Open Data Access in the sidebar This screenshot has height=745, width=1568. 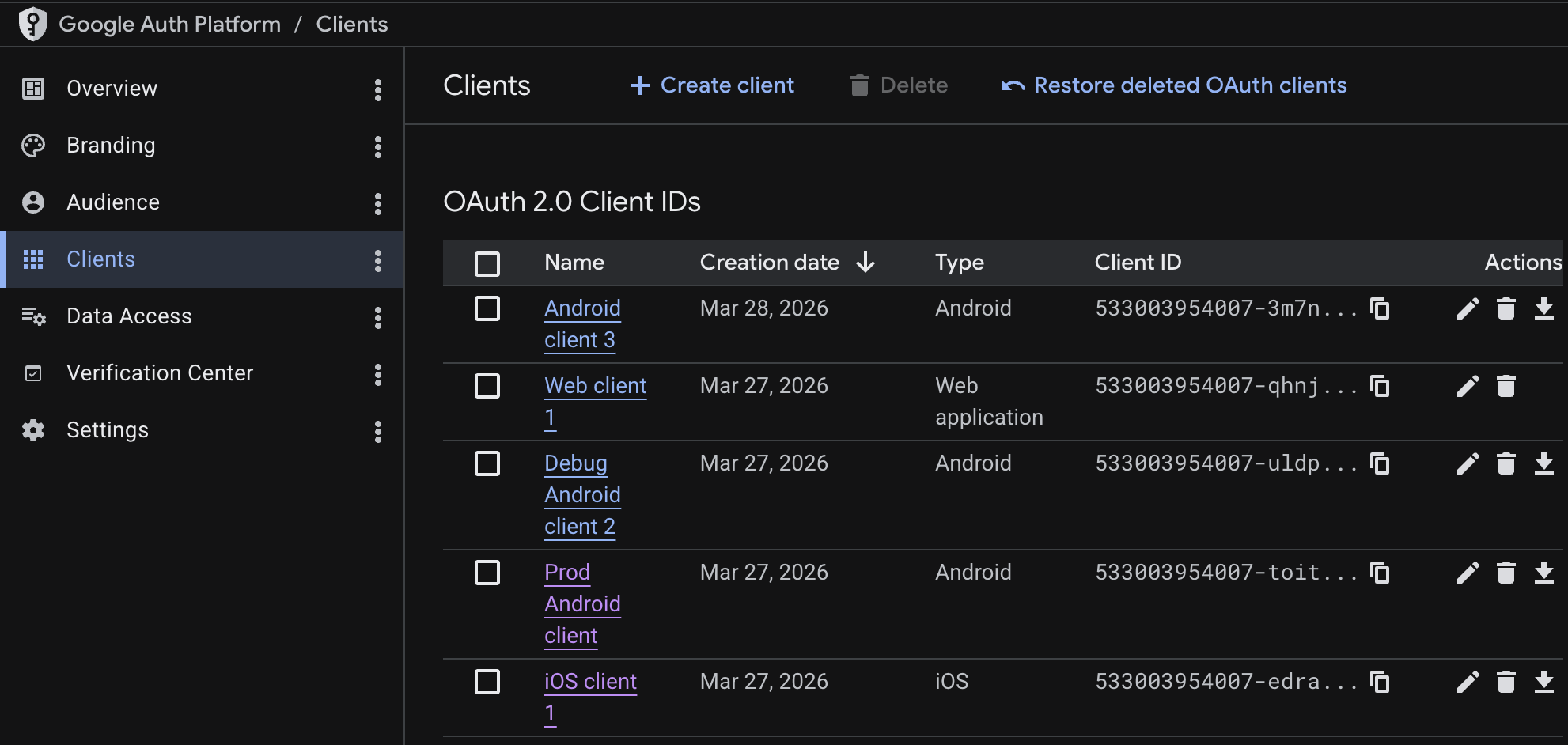click(202, 316)
